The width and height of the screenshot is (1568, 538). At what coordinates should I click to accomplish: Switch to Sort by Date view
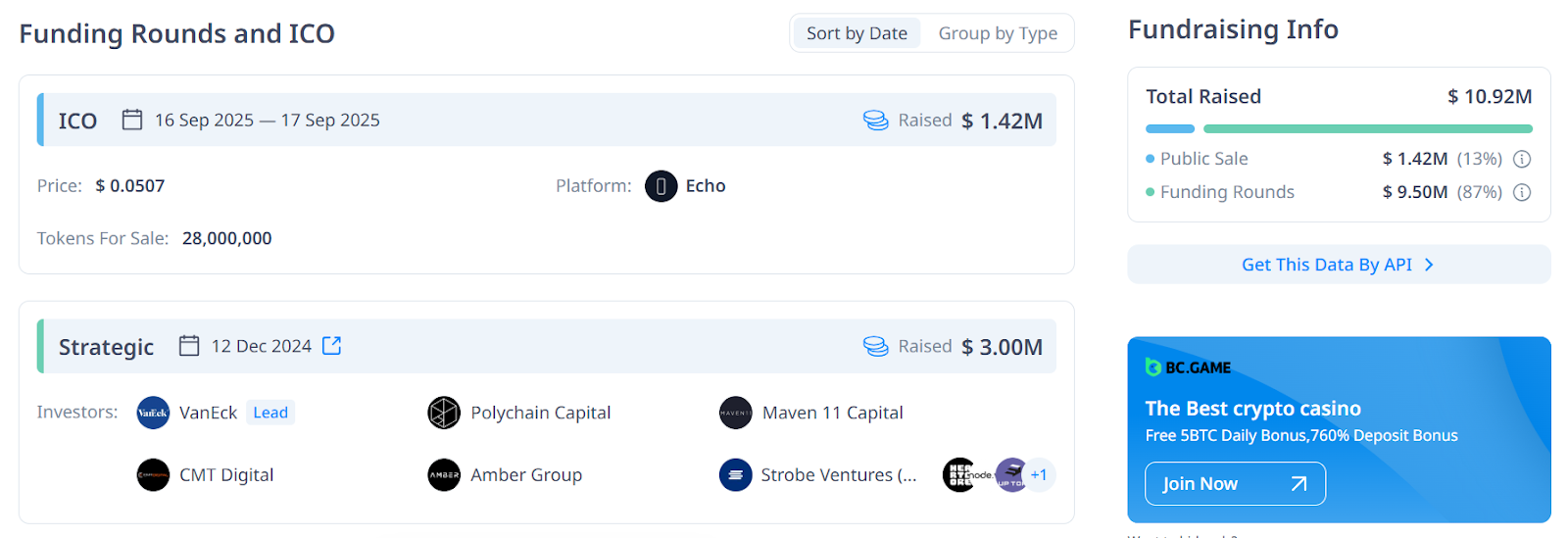[857, 33]
